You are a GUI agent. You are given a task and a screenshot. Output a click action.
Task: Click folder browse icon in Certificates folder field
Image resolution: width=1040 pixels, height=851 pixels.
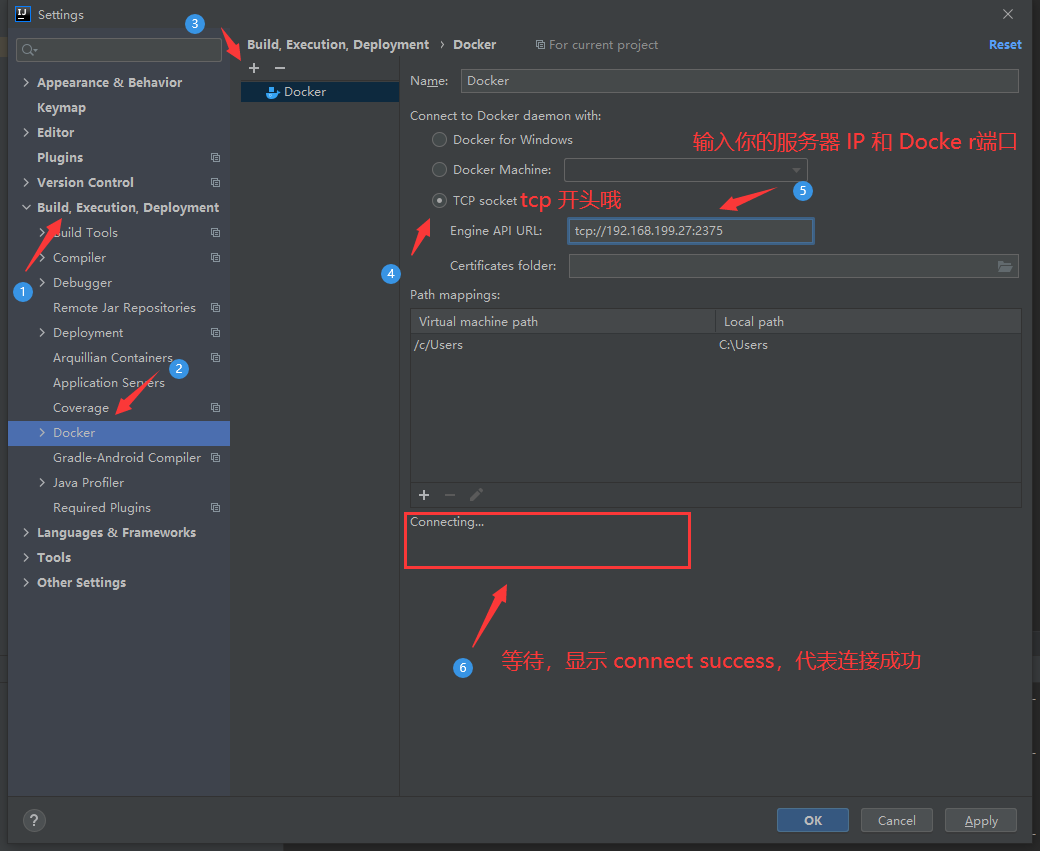(x=1005, y=266)
